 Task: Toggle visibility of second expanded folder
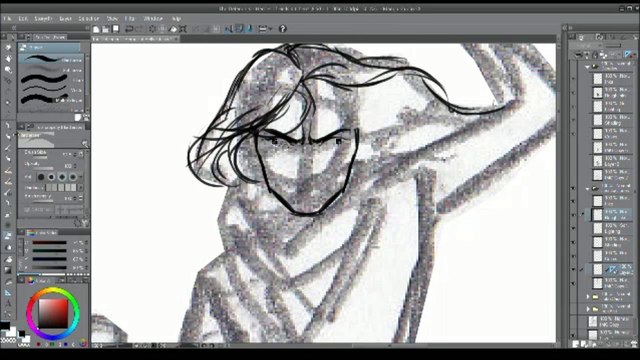573,189
